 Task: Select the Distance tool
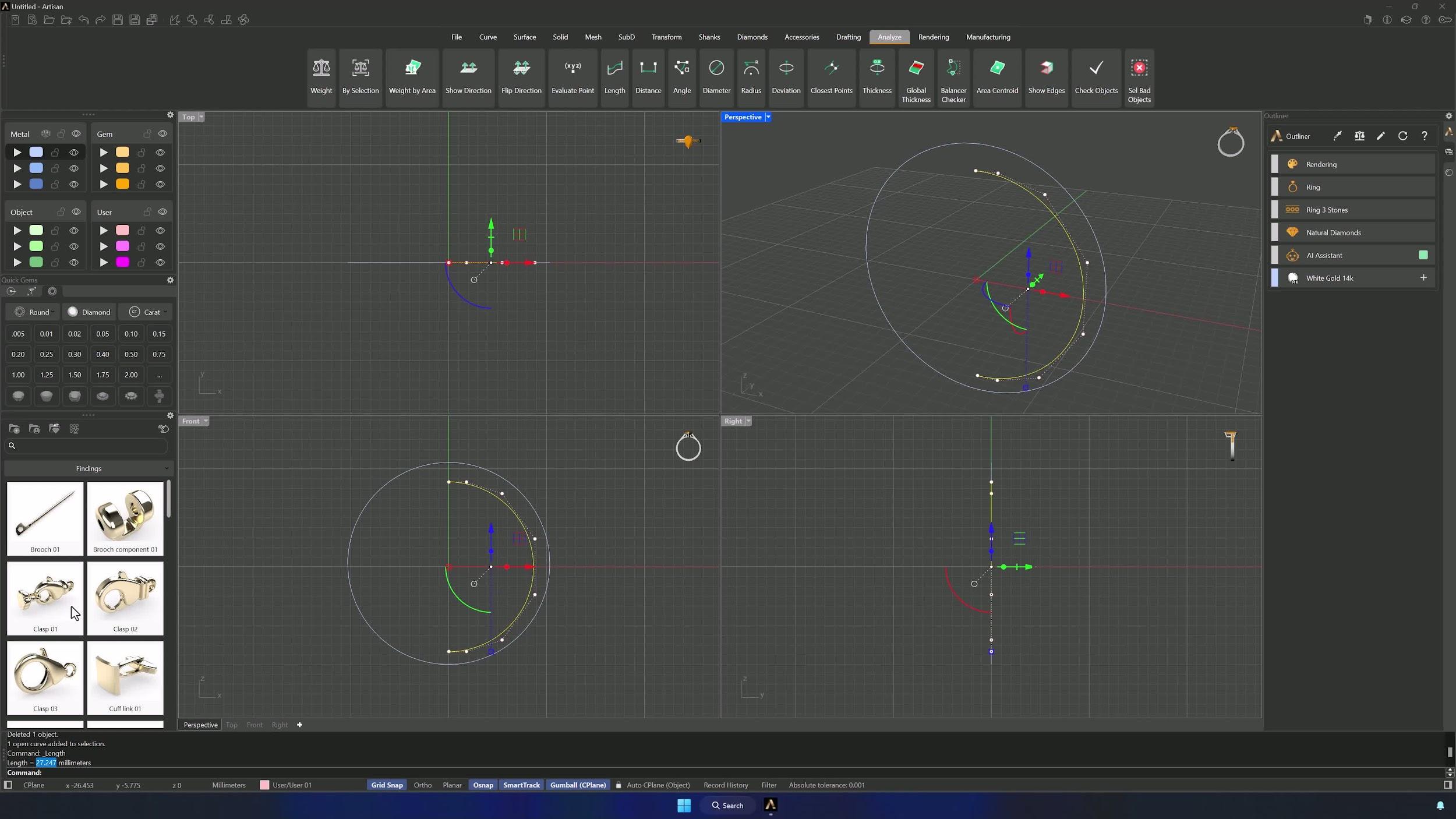648,77
